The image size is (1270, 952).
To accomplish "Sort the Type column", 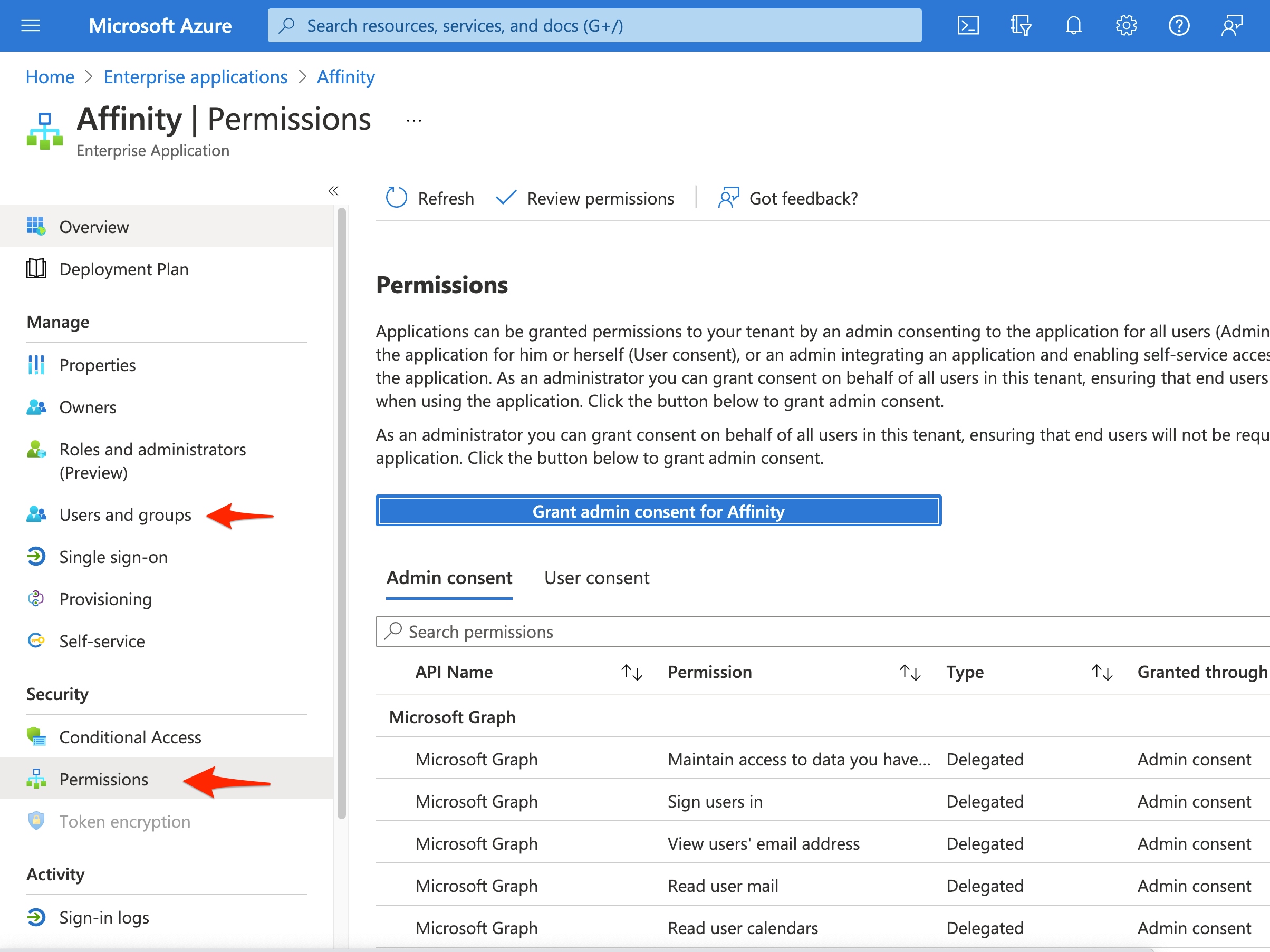I will tap(1102, 672).
